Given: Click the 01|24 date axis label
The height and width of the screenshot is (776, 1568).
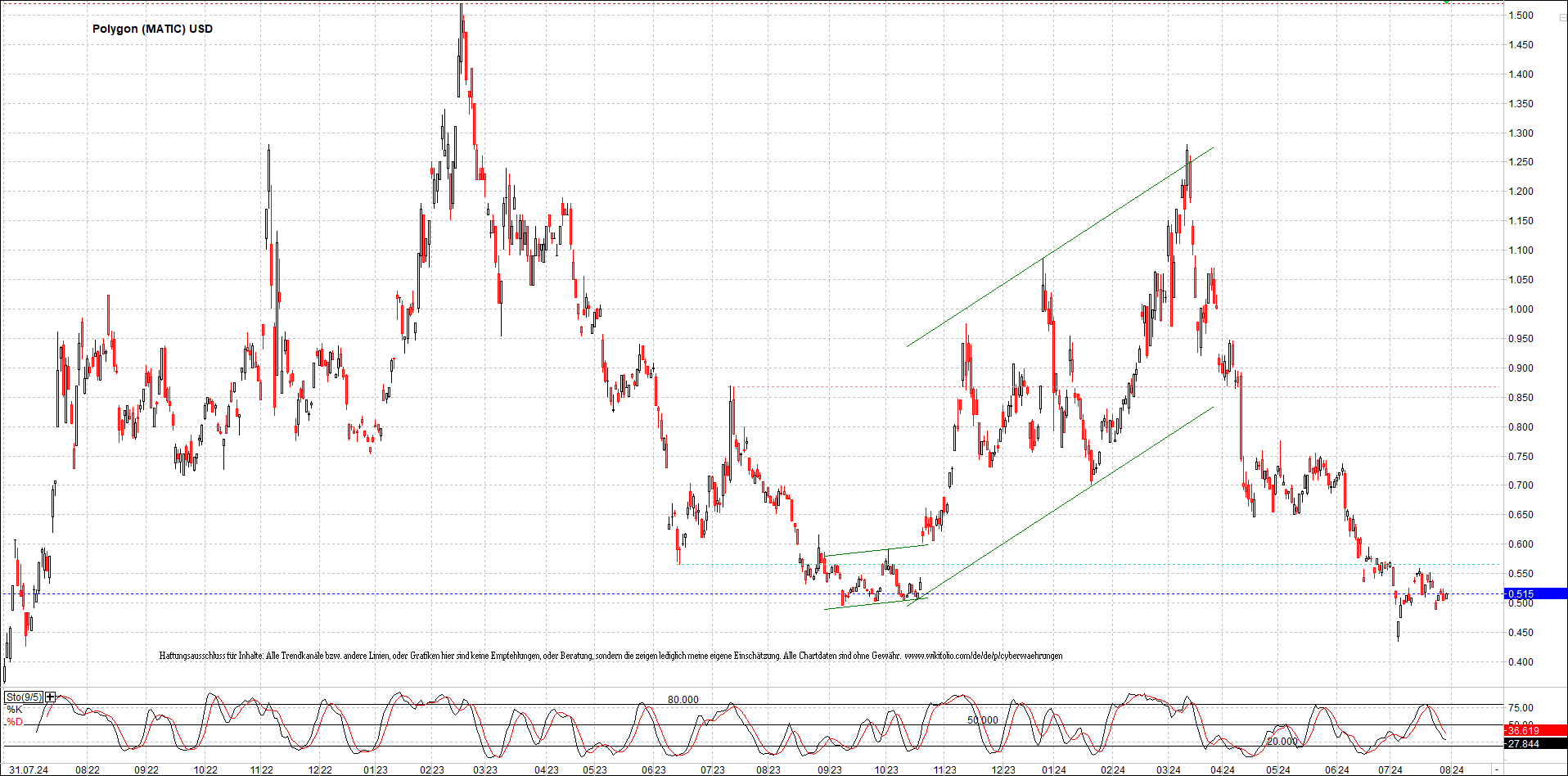Looking at the screenshot, I should point(1054,769).
